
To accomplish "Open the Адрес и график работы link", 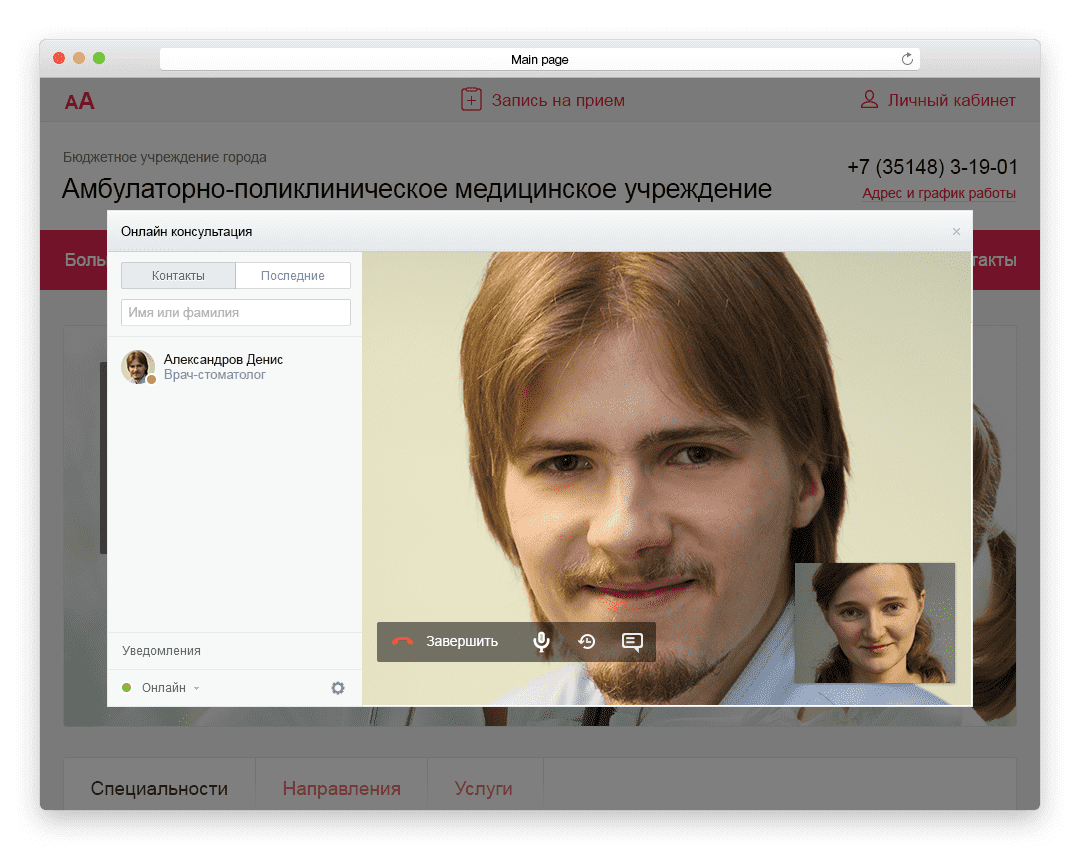I will coord(939,193).
